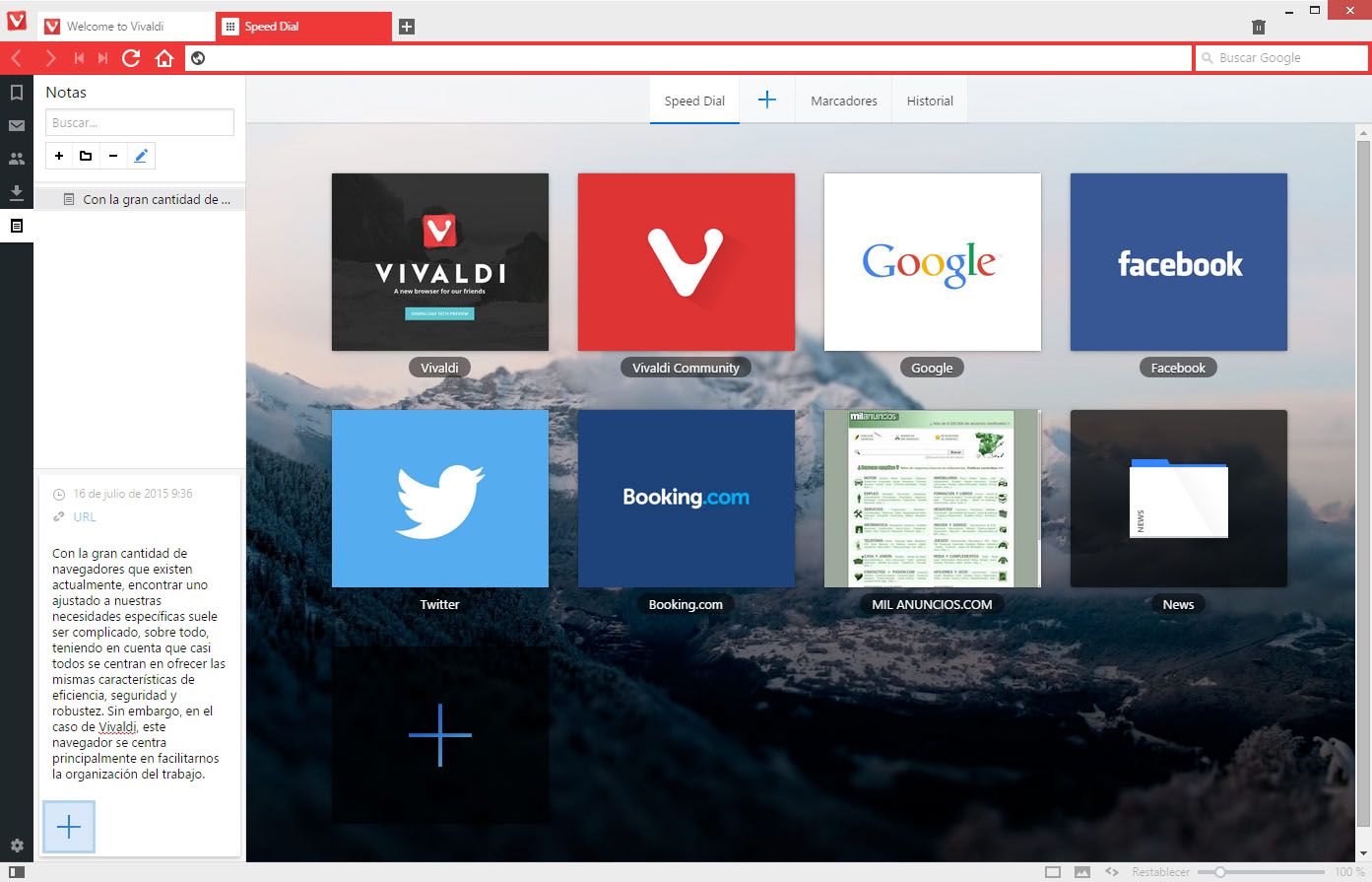1372x882 pixels.
Task: Open the Vivaldi main menu logo
Action: (x=16, y=21)
